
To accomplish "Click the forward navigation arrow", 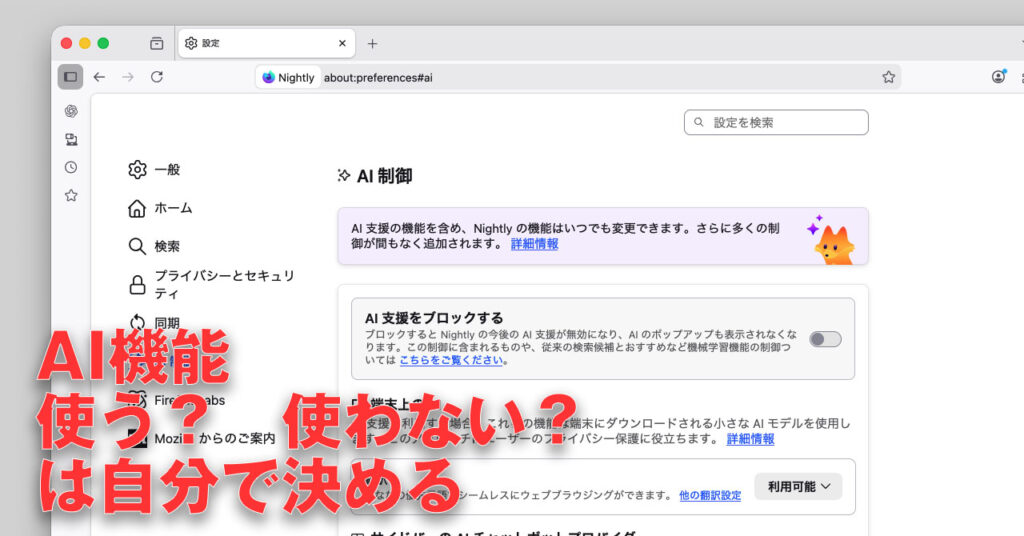I will pyautogui.click(x=128, y=77).
